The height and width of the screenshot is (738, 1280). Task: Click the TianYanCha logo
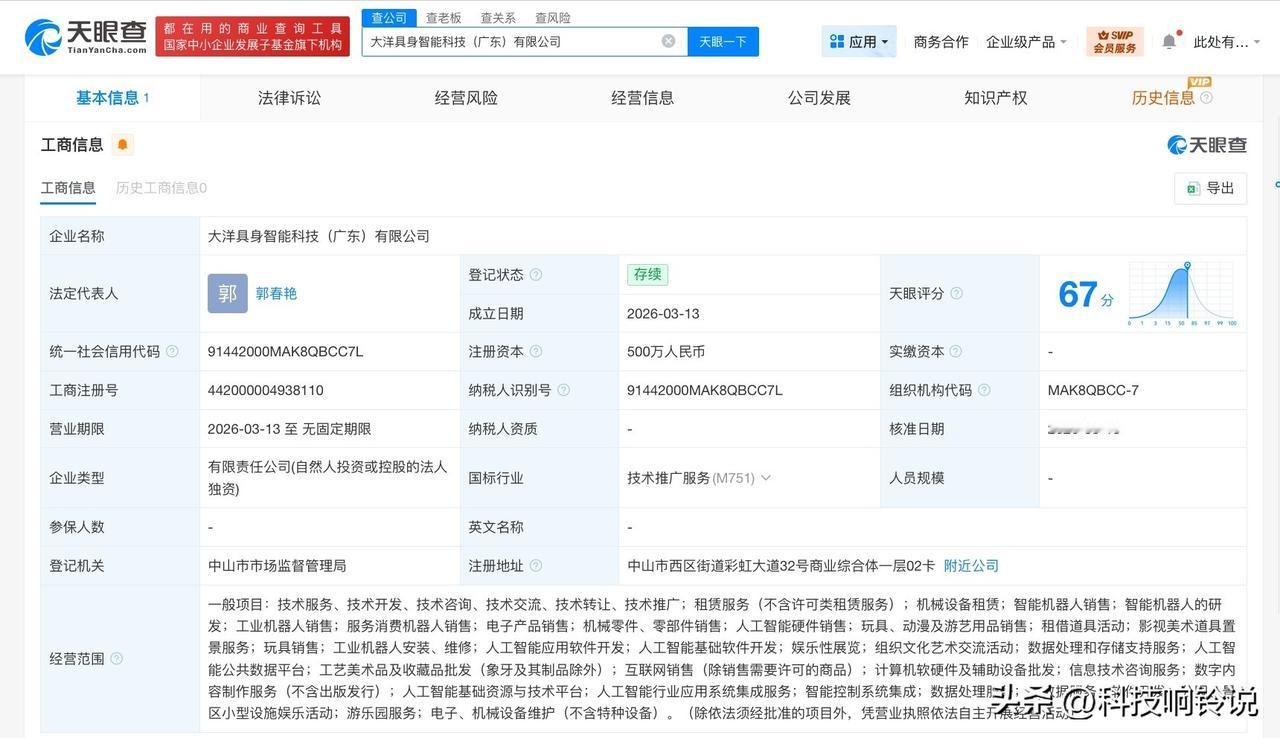86,37
